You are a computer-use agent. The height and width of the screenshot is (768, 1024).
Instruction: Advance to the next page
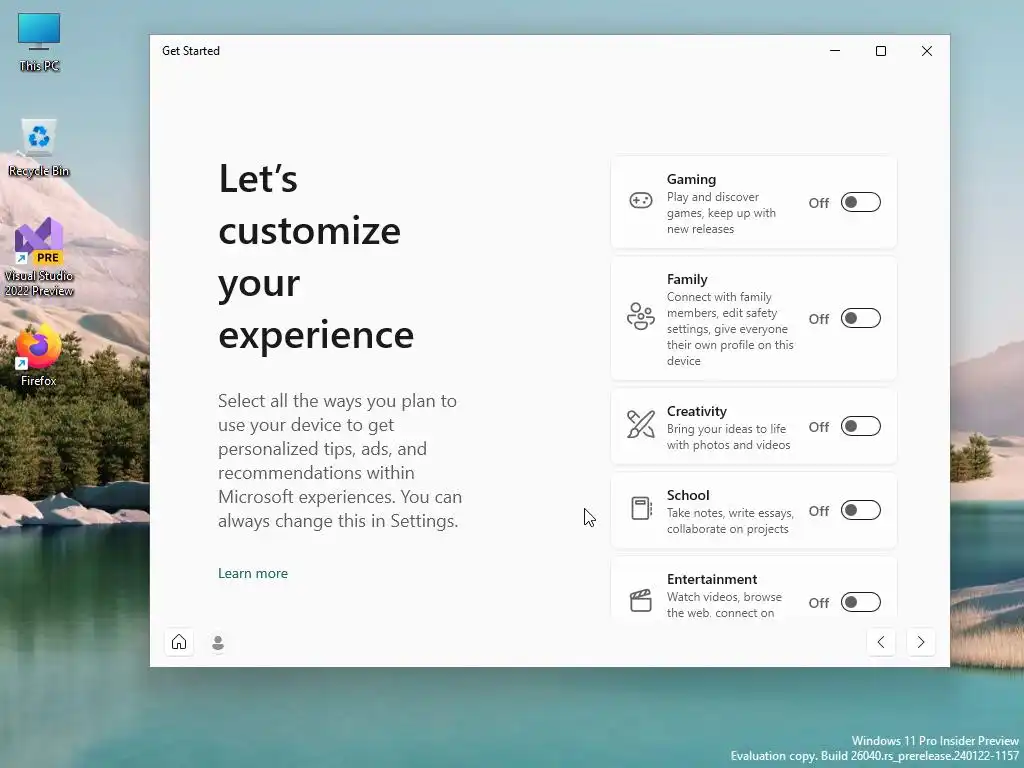(921, 642)
